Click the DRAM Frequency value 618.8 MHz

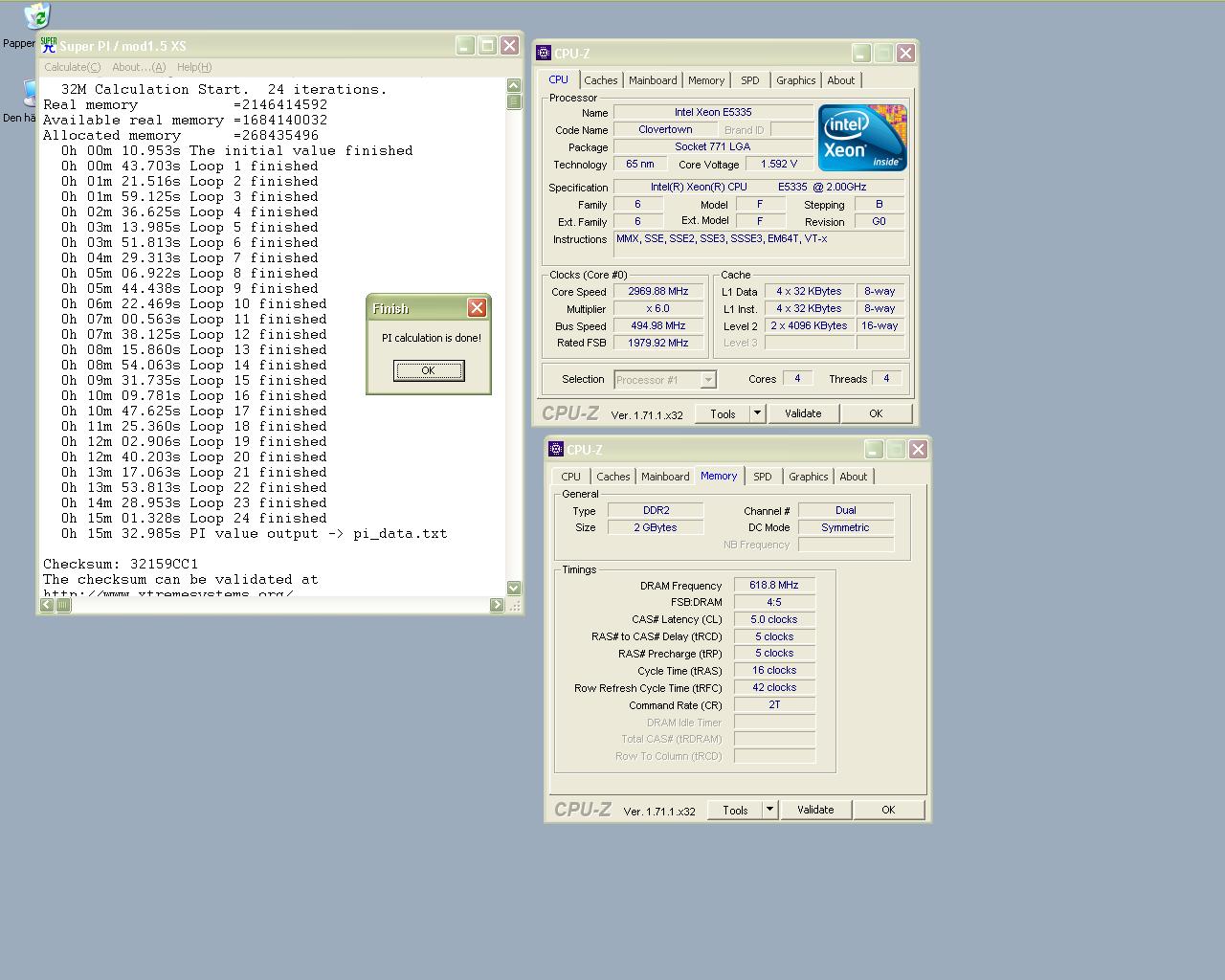click(x=774, y=585)
